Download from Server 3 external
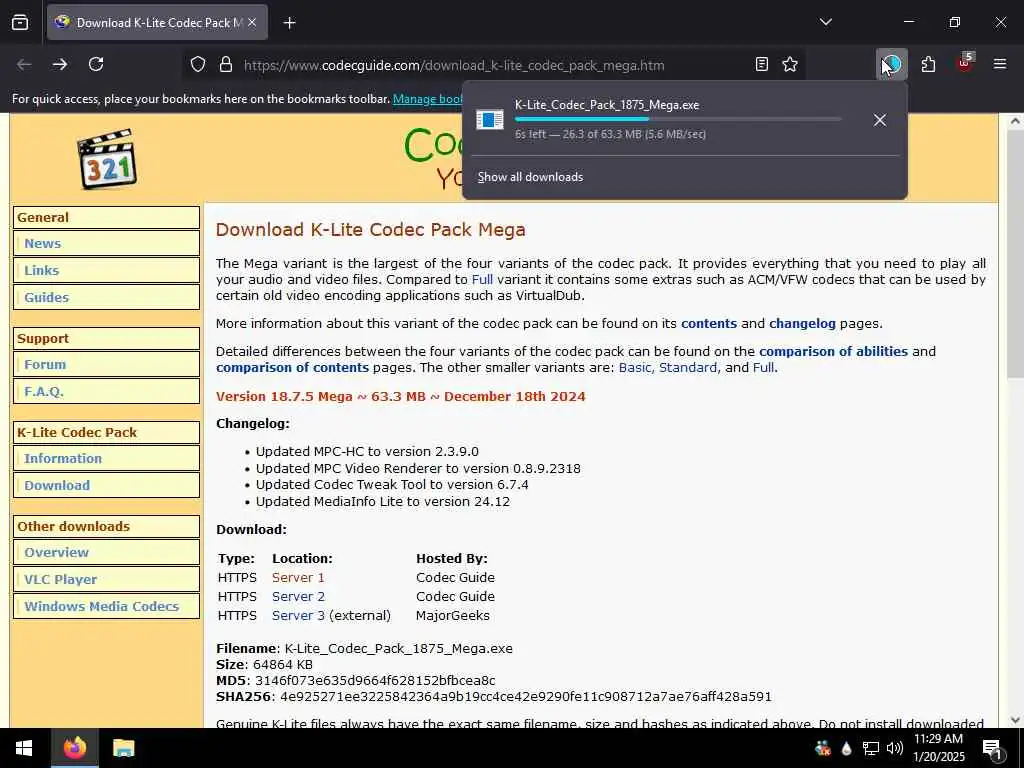The image size is (1024, 768). [298, 615]
